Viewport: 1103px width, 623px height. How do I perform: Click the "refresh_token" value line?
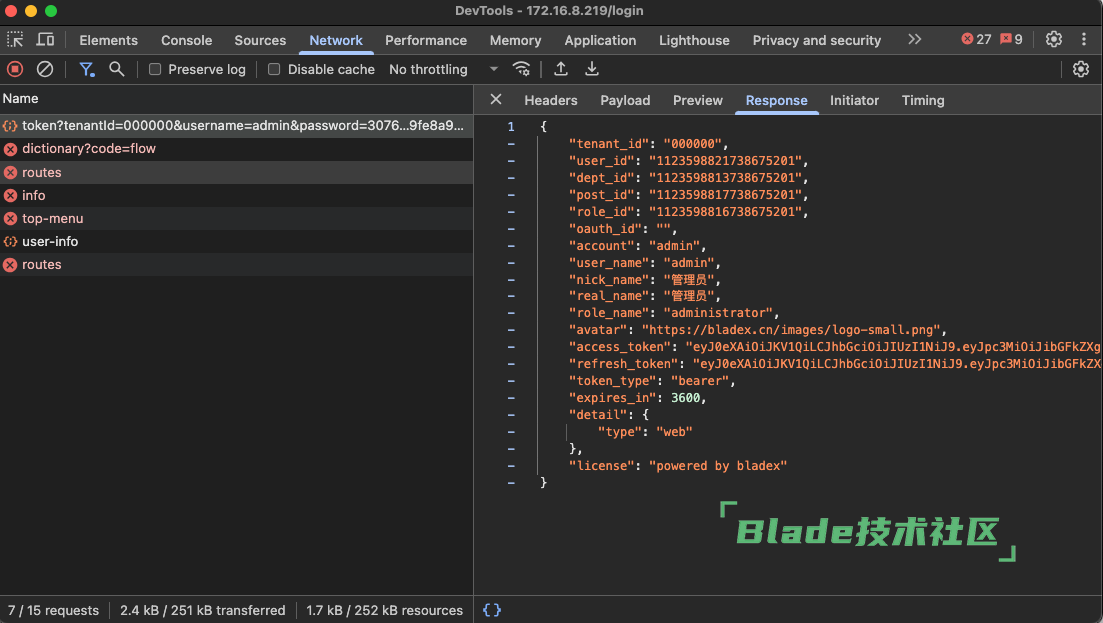(x=834, y=364)
